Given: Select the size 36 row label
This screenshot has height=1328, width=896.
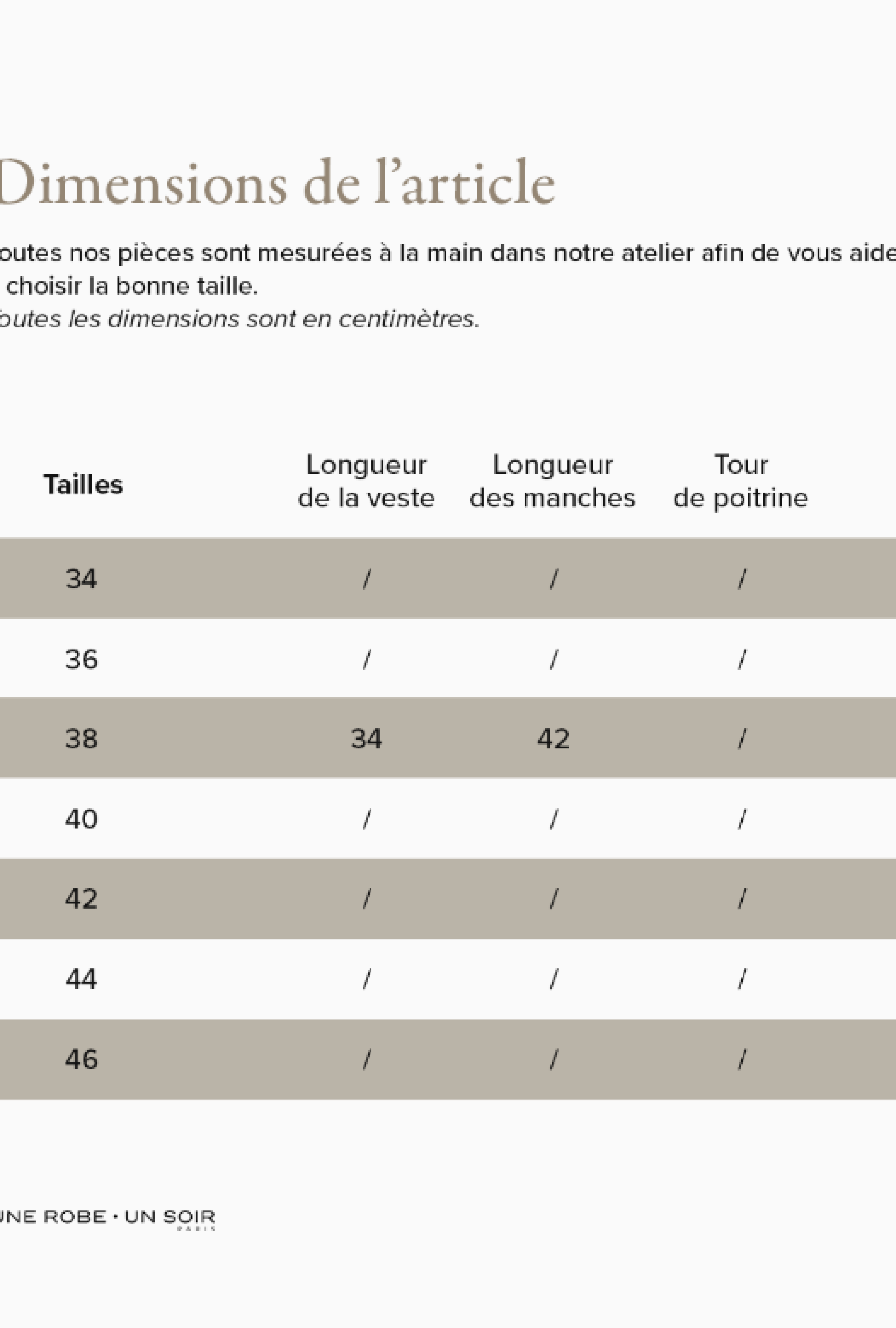Looking at the screenshot, I should [x=81, y=659].
